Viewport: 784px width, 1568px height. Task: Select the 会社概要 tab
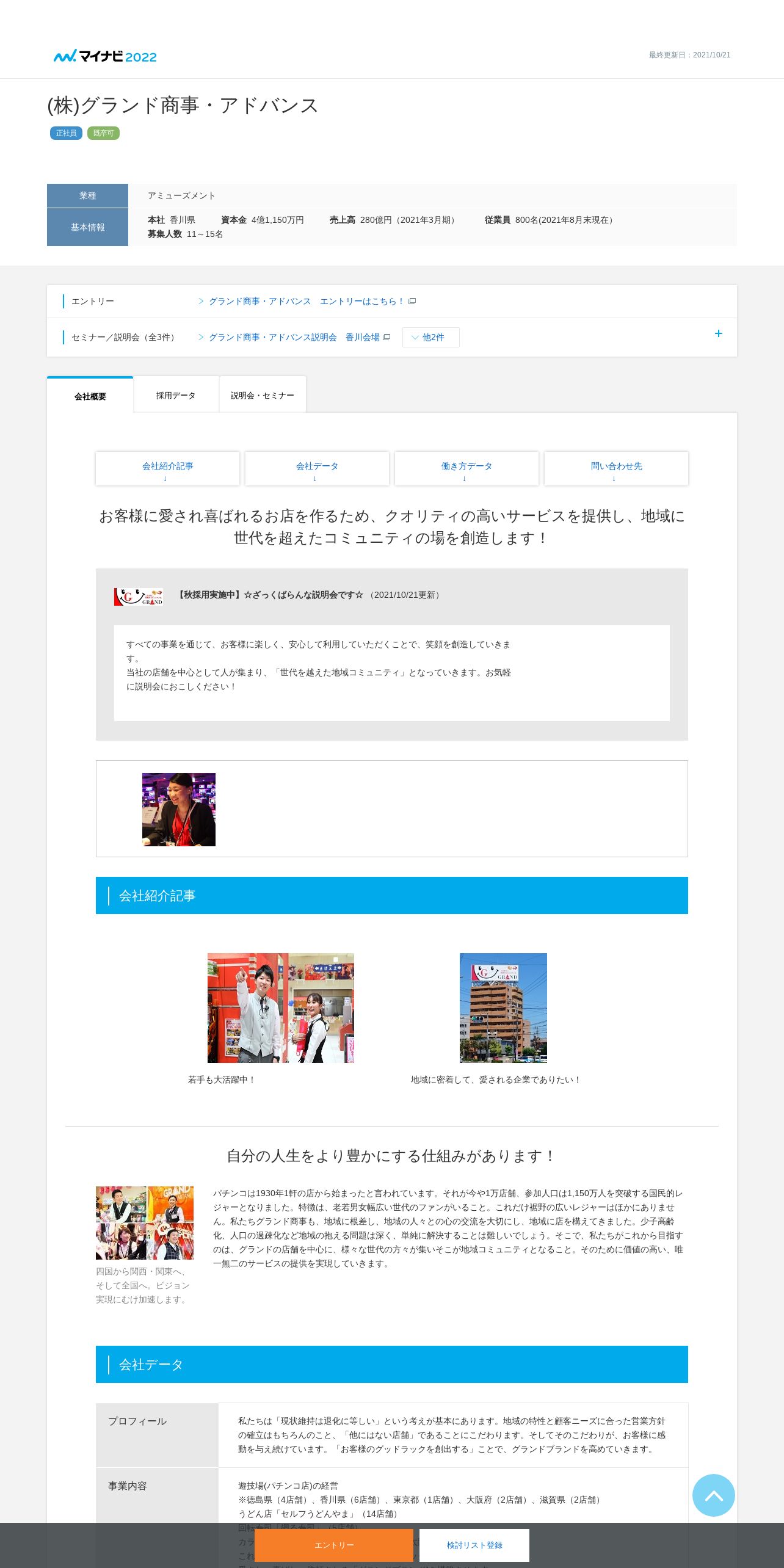click(90, 396)
